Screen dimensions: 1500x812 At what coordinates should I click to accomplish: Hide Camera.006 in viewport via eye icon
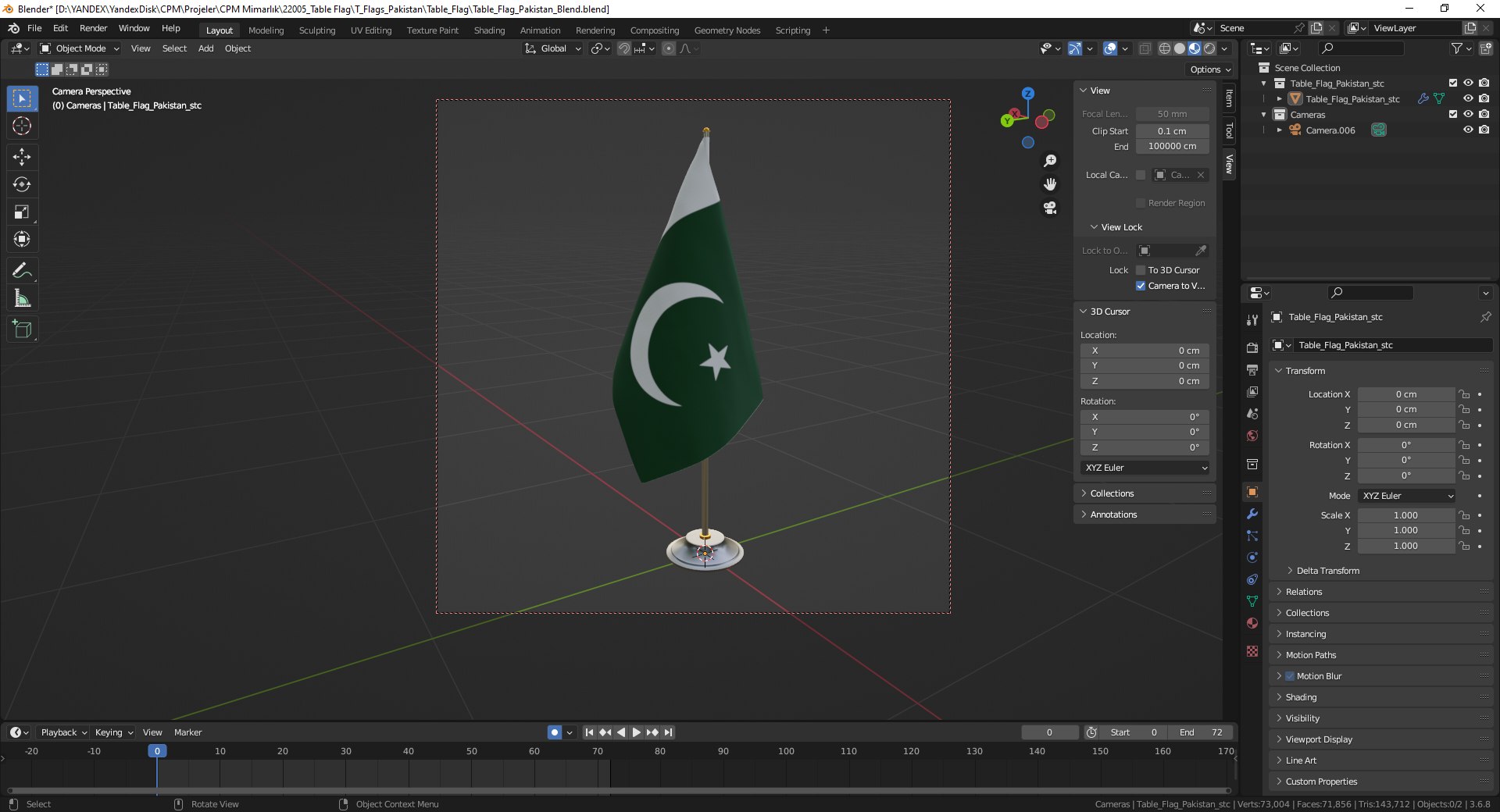click(x=1468, y=130)
